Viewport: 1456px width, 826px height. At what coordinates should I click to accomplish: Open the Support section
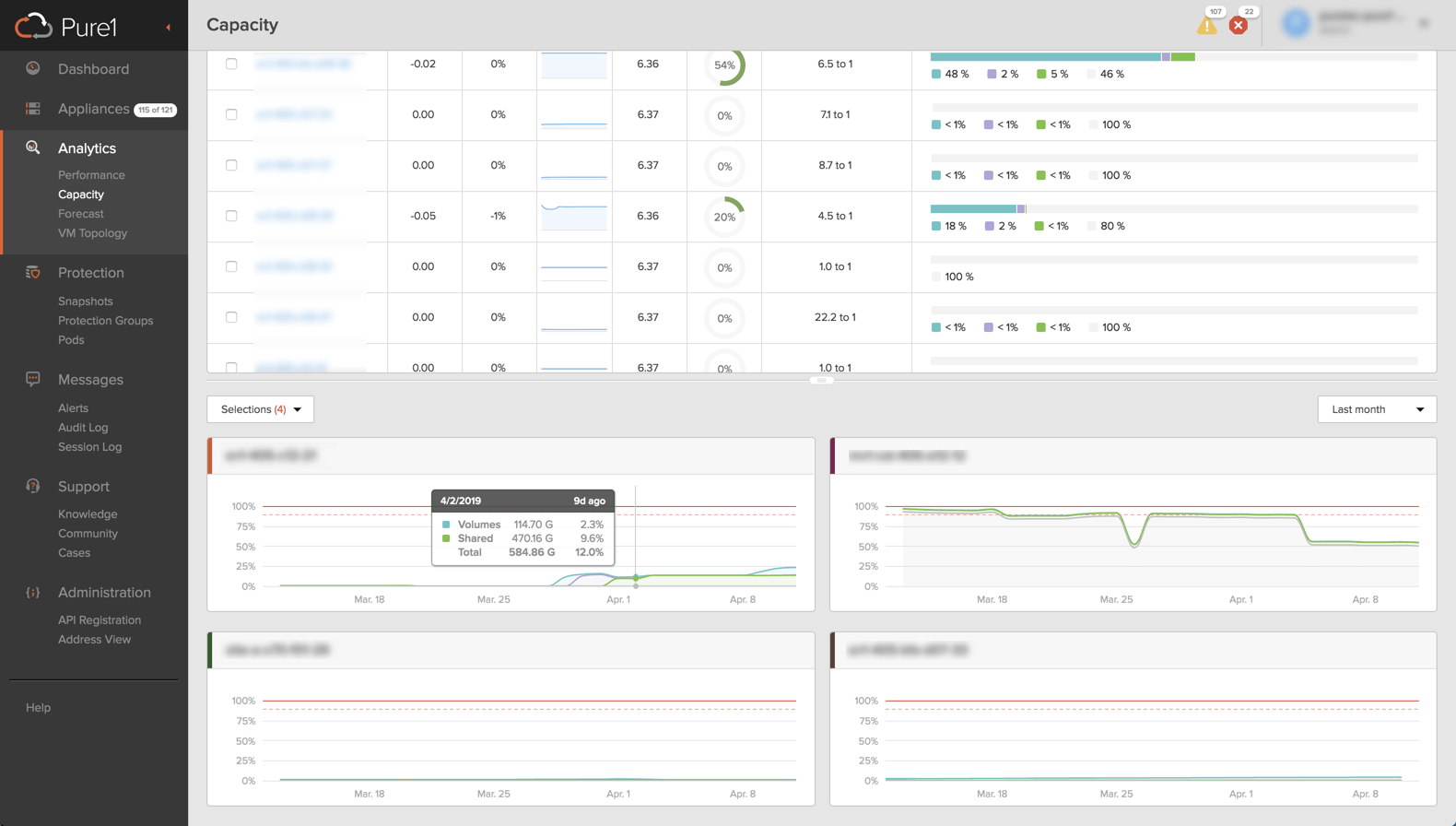click(x=83, y=487)
